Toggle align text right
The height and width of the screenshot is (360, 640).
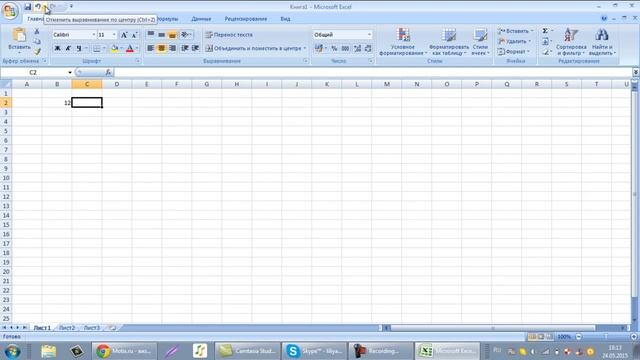click(172, 48)
